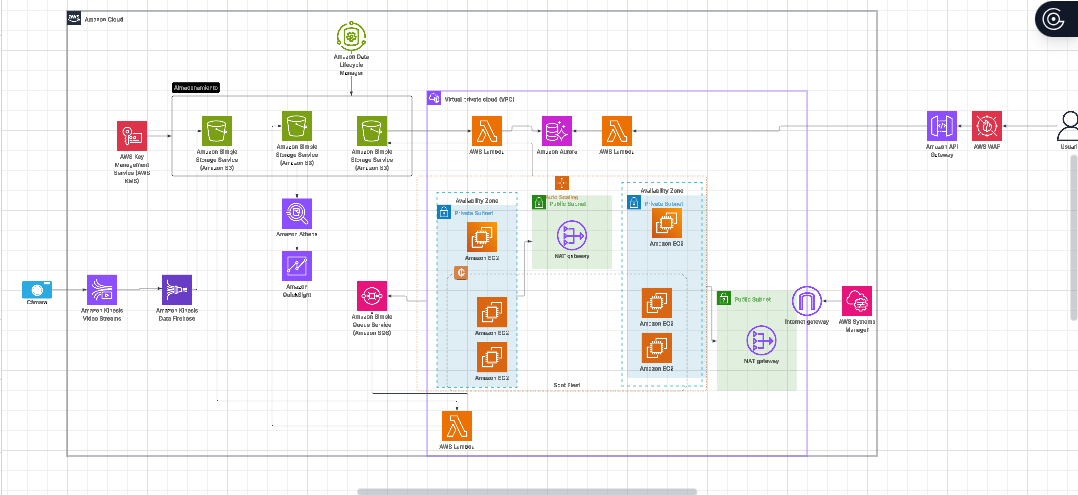
Task: Click the Virtual private cloud (VPC) icon
Action: (434, 98)
